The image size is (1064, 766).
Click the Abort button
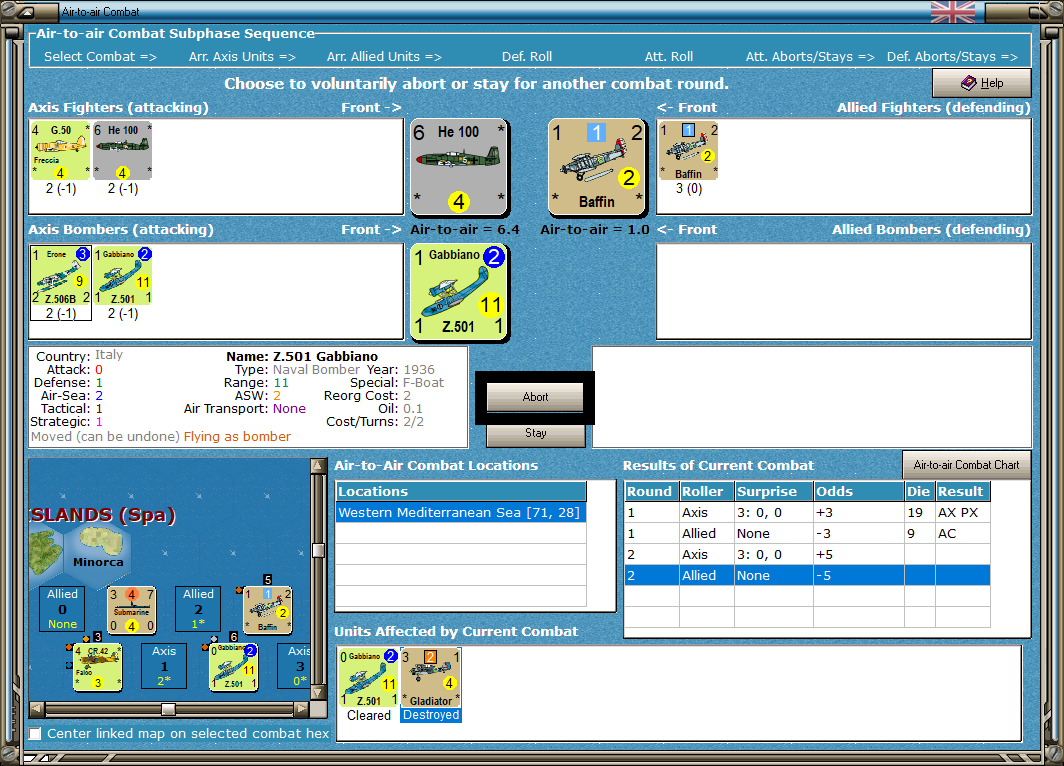point(535,397)
